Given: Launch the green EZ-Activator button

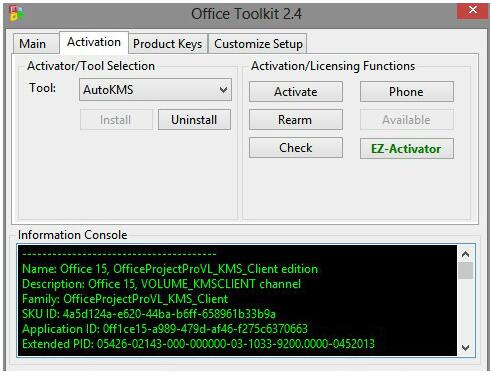Looking at the screenshot, I should click(x=407, y=149).
